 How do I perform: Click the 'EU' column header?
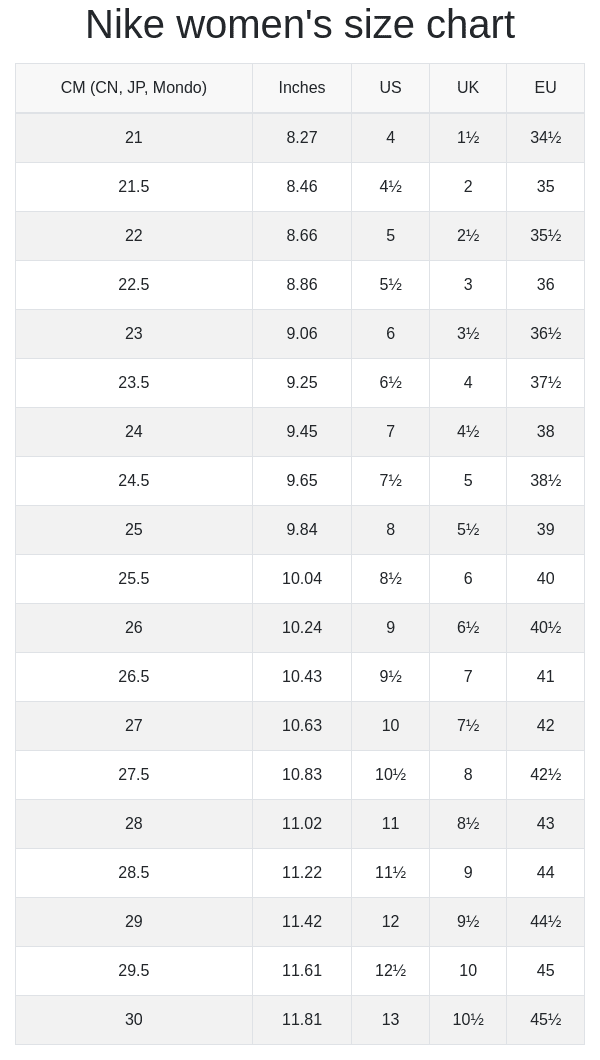[x=545, y=88]
